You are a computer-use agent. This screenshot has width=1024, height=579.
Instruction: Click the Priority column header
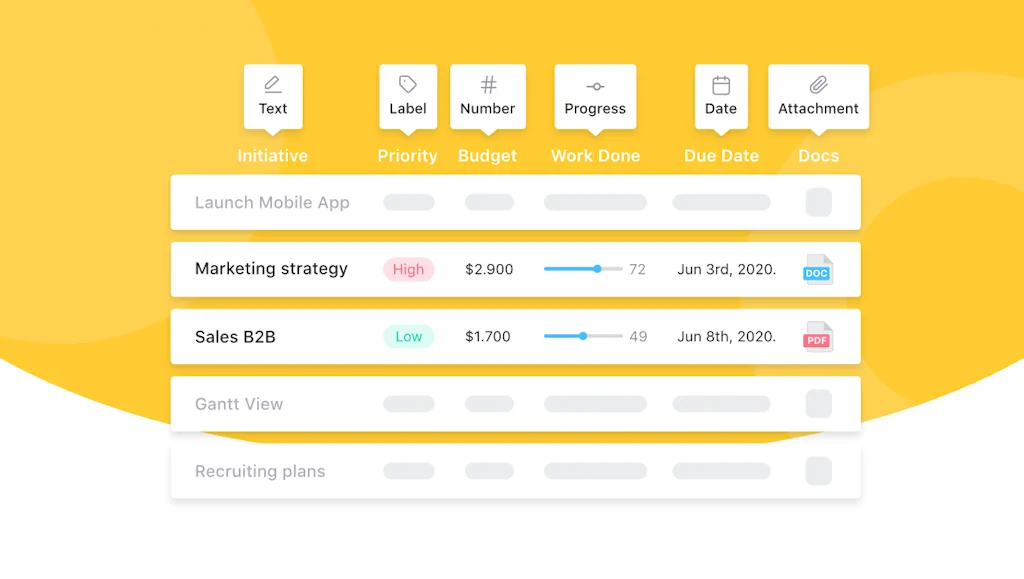[407, 156]
